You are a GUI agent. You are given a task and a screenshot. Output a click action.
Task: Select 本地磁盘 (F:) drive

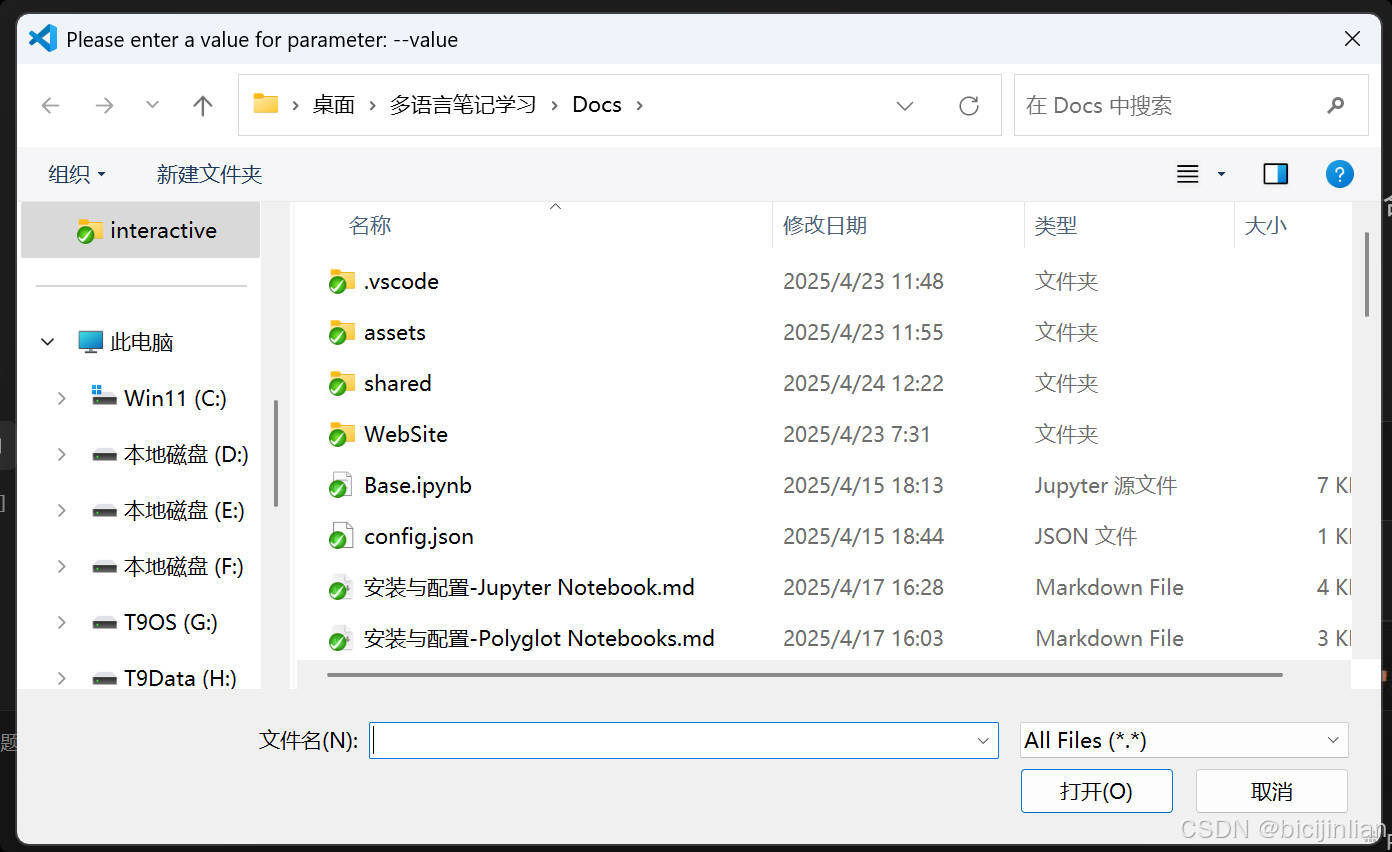[x=168, y=566]
